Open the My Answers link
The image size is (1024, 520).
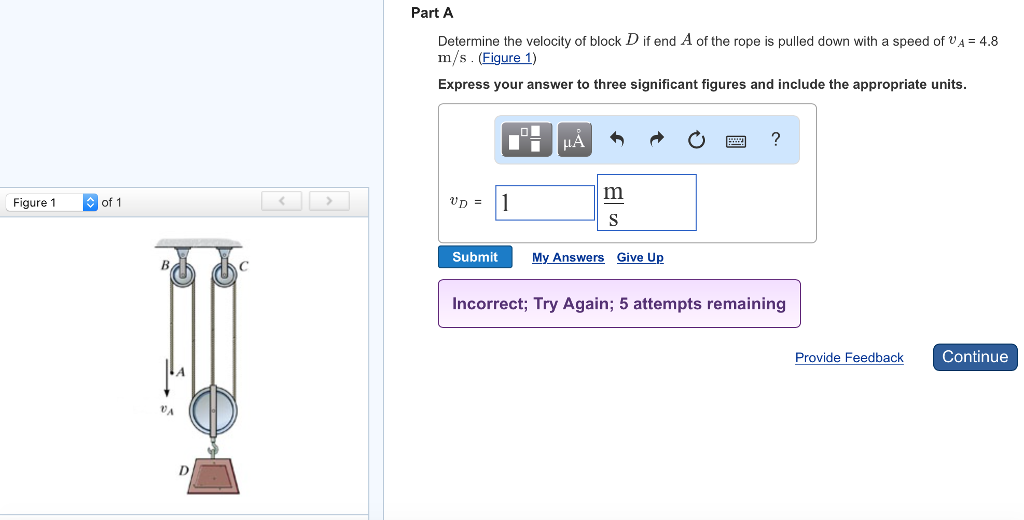coord(568,258)
